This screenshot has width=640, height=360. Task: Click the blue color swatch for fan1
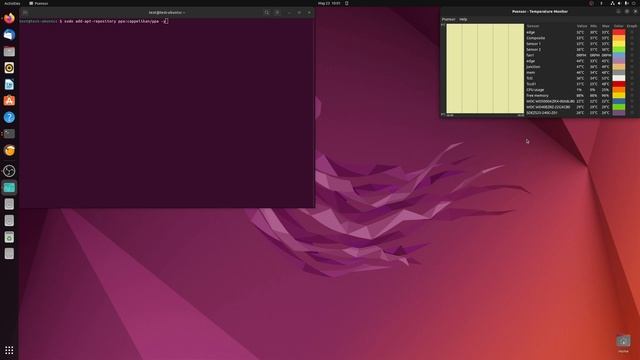coord(619,55)
